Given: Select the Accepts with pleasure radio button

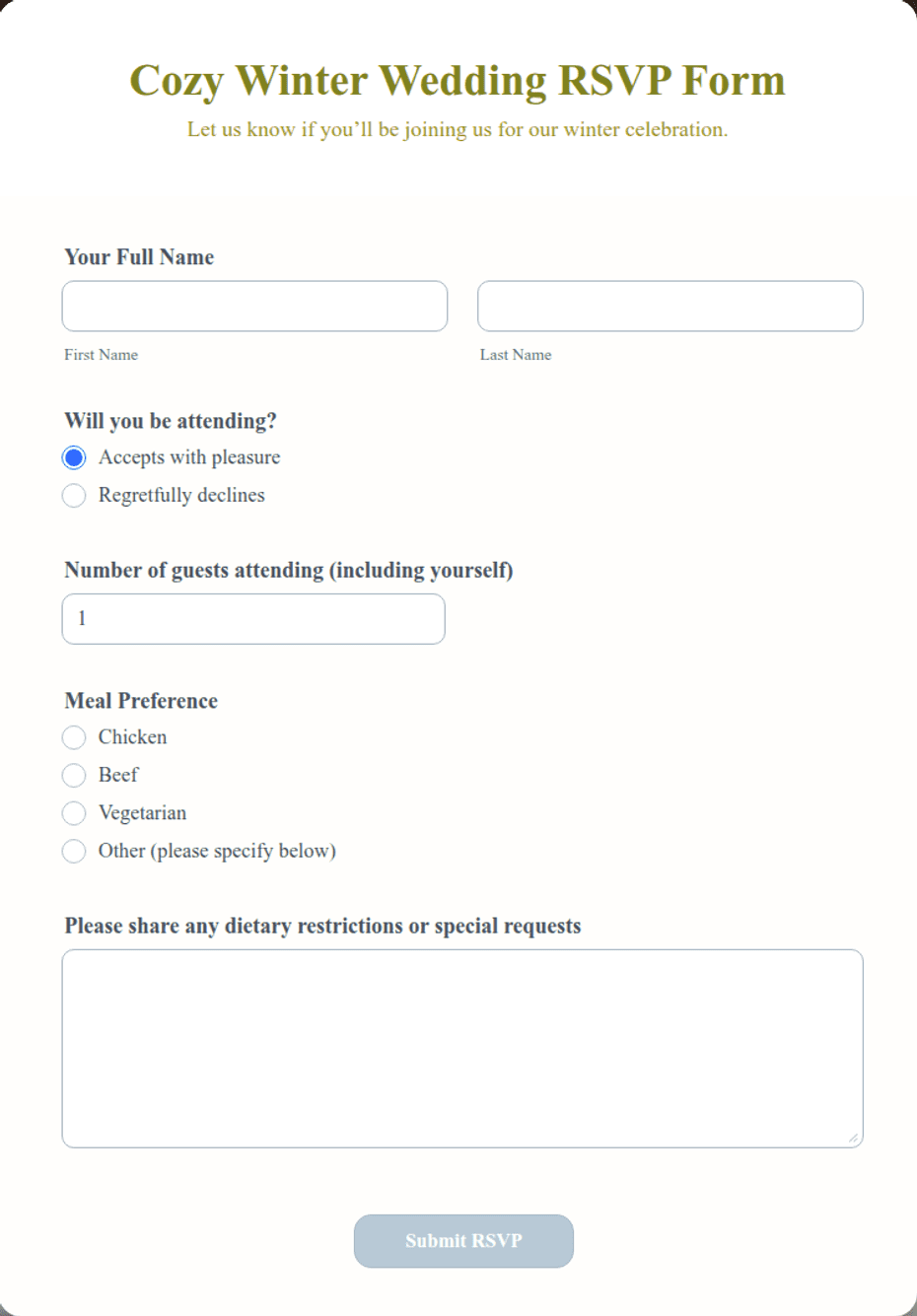Looking at the screenshot, I should click(x=74, y=457).
